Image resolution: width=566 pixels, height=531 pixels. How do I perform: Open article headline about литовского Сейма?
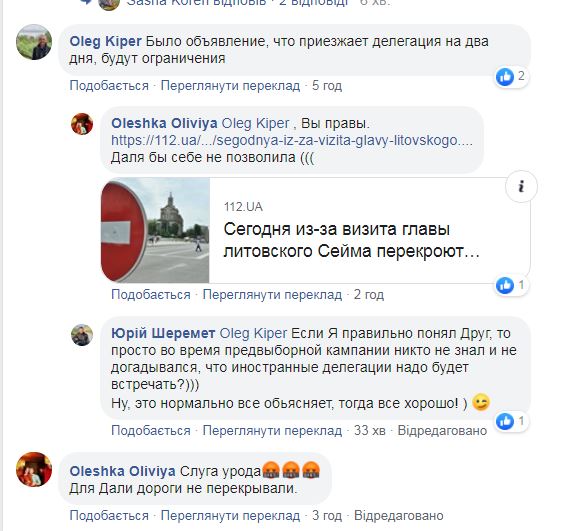click(x=352, y=240)
